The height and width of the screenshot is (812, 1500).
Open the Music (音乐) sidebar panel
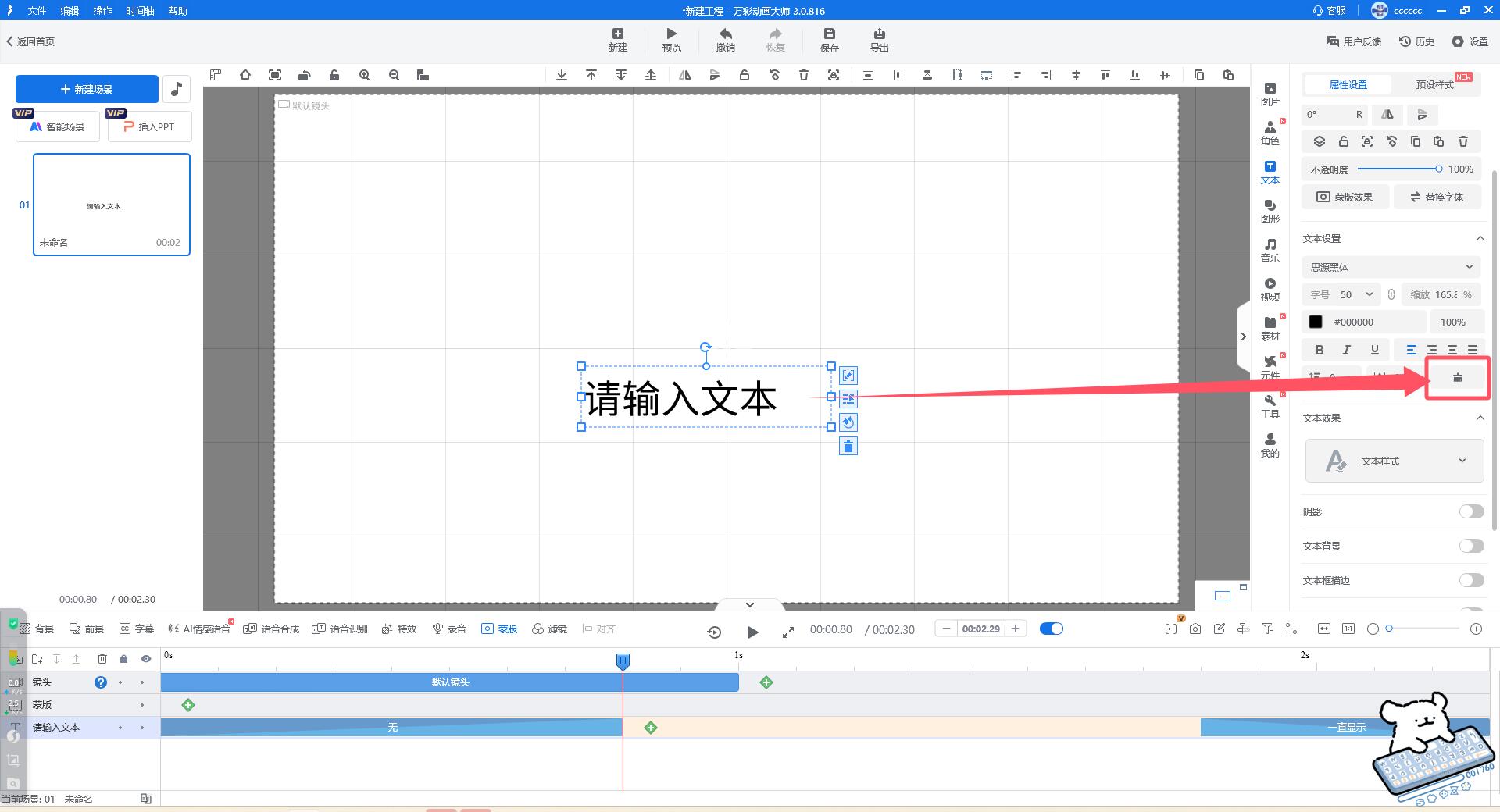[1270, 250]
